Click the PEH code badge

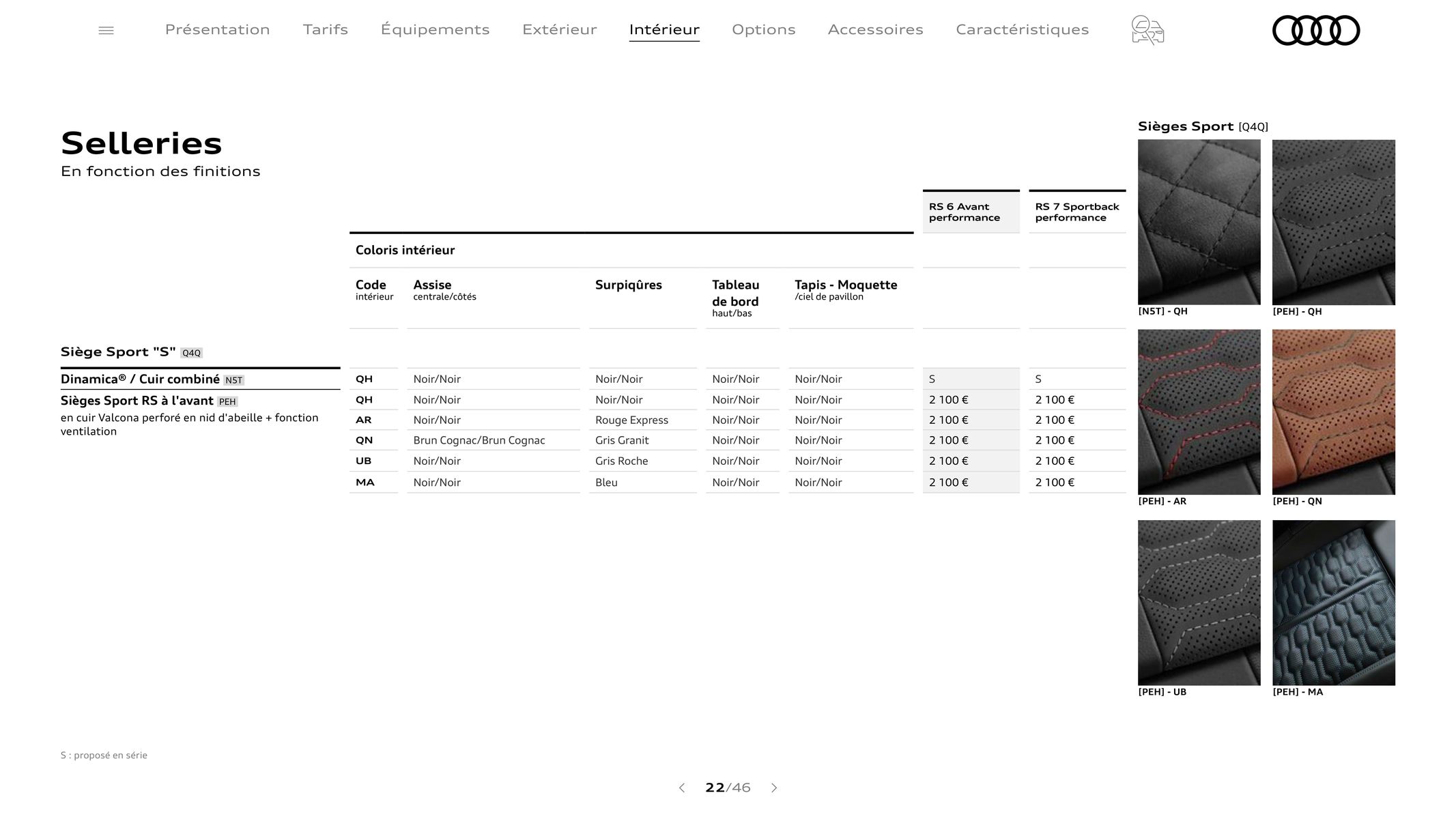click(227, 402)
